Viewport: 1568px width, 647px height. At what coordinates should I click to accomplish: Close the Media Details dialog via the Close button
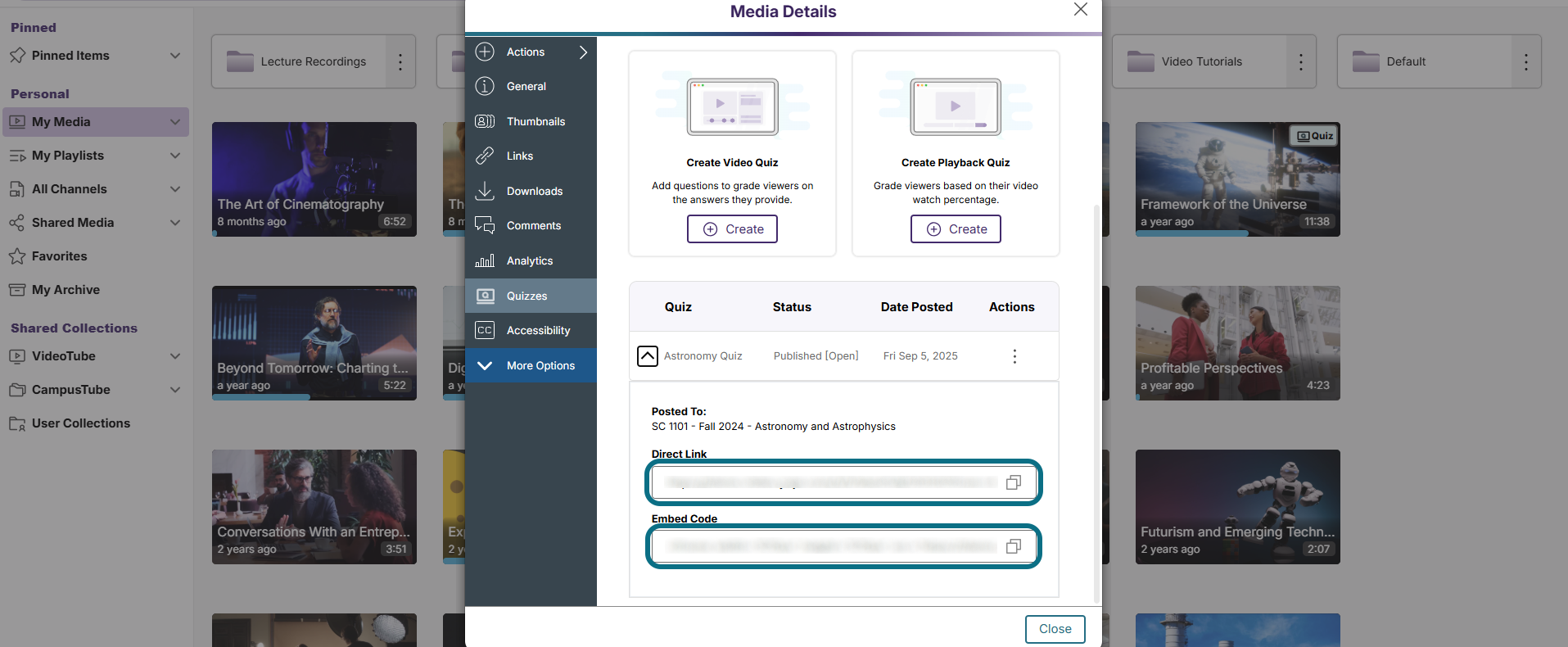click(1055, 629)
